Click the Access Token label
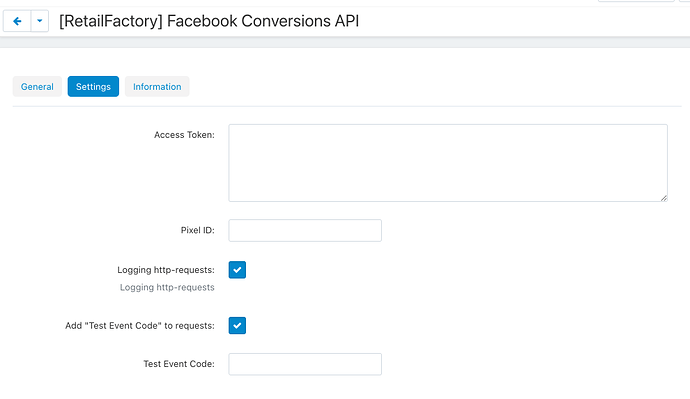Screen dimensions: 690x399 point(184,135)
